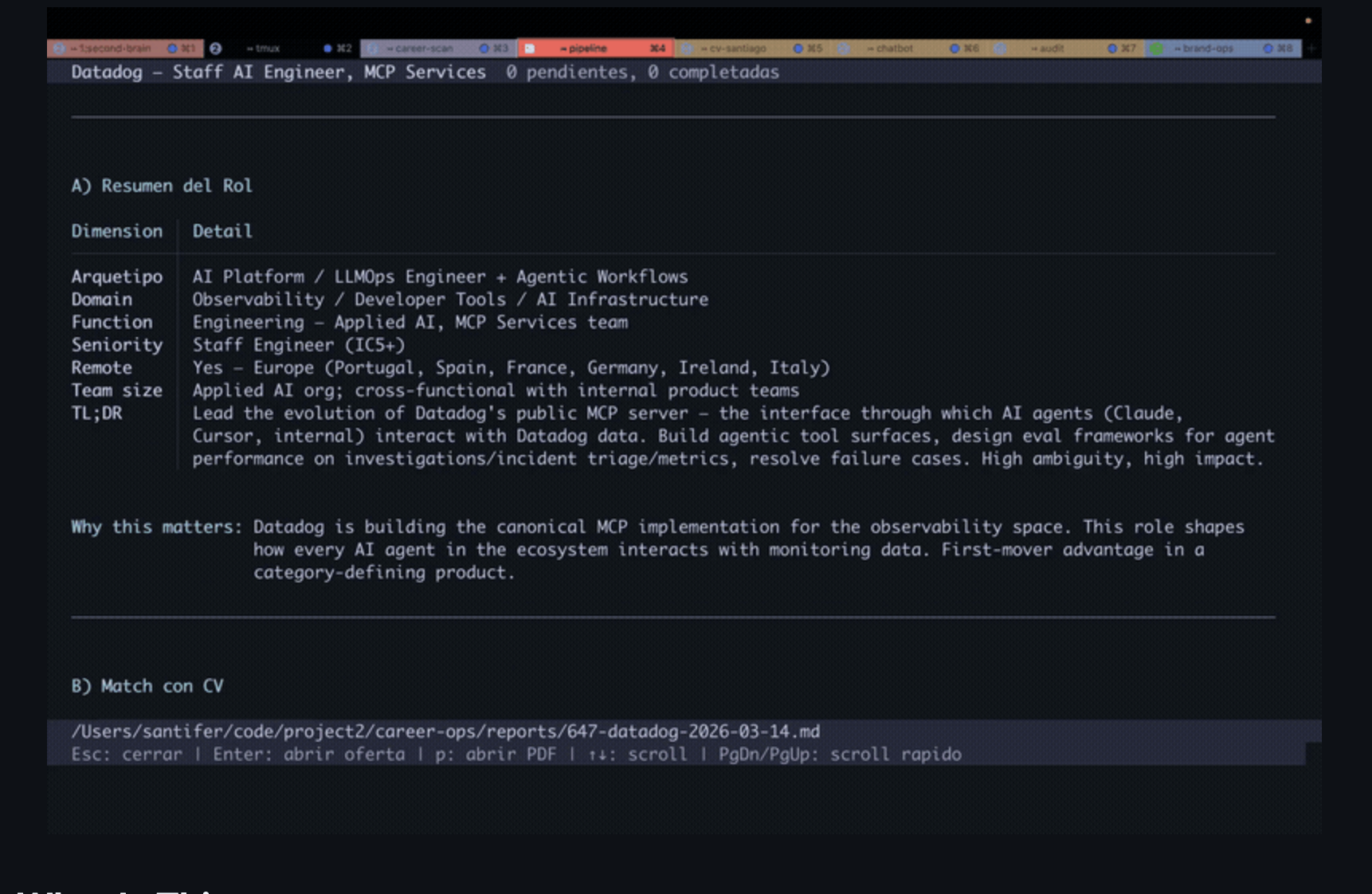Click the green icon on brand-ops tab
Screen dimensions: 1372x894
click(x=1156, y=49)
